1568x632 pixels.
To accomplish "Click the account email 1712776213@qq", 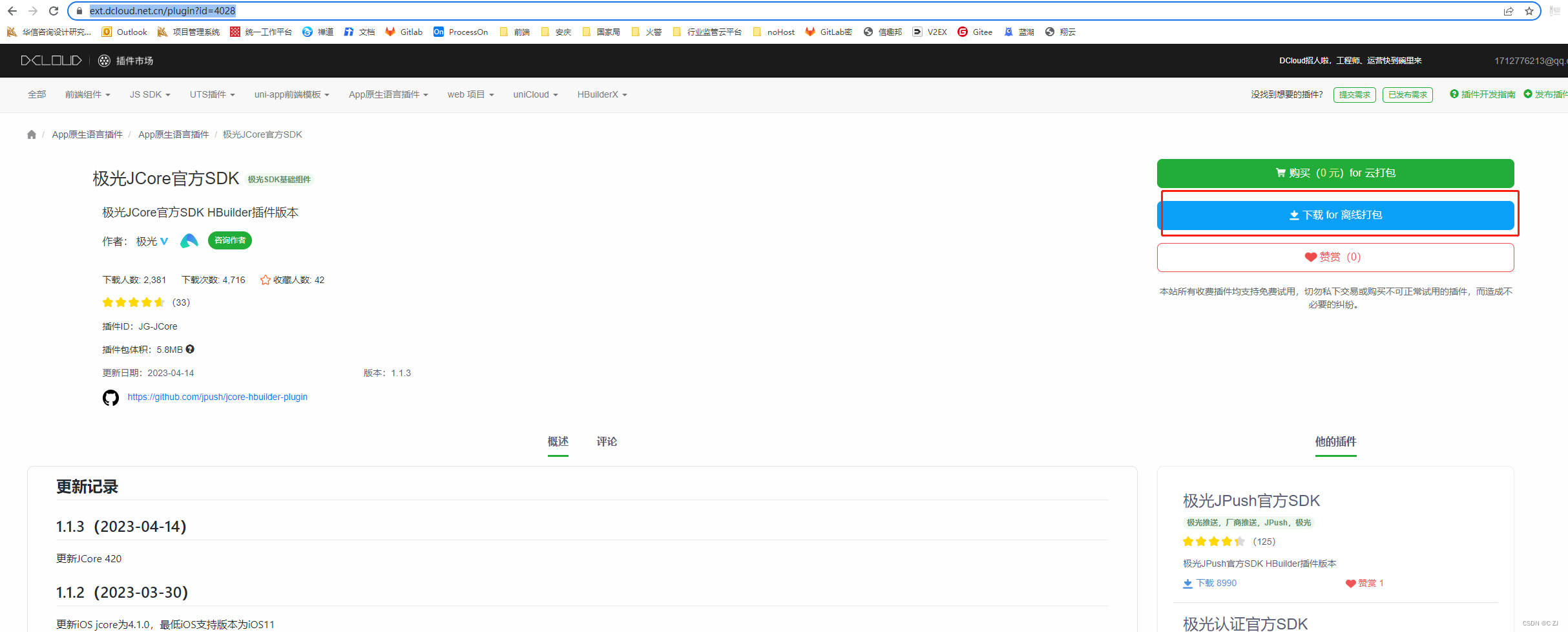I will click(x=1531, y=61).
